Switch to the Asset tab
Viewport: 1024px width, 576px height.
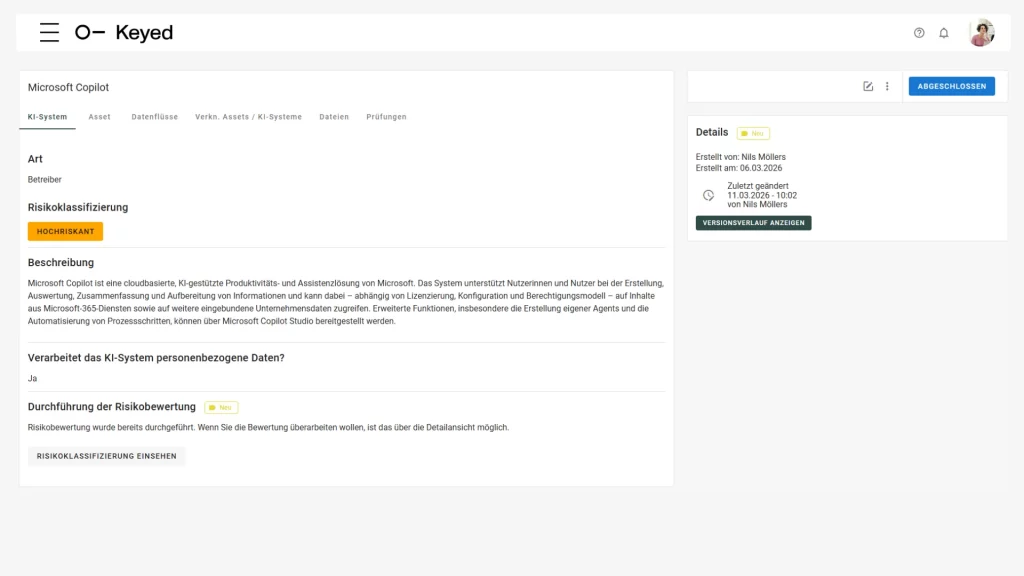click(99, 116)
